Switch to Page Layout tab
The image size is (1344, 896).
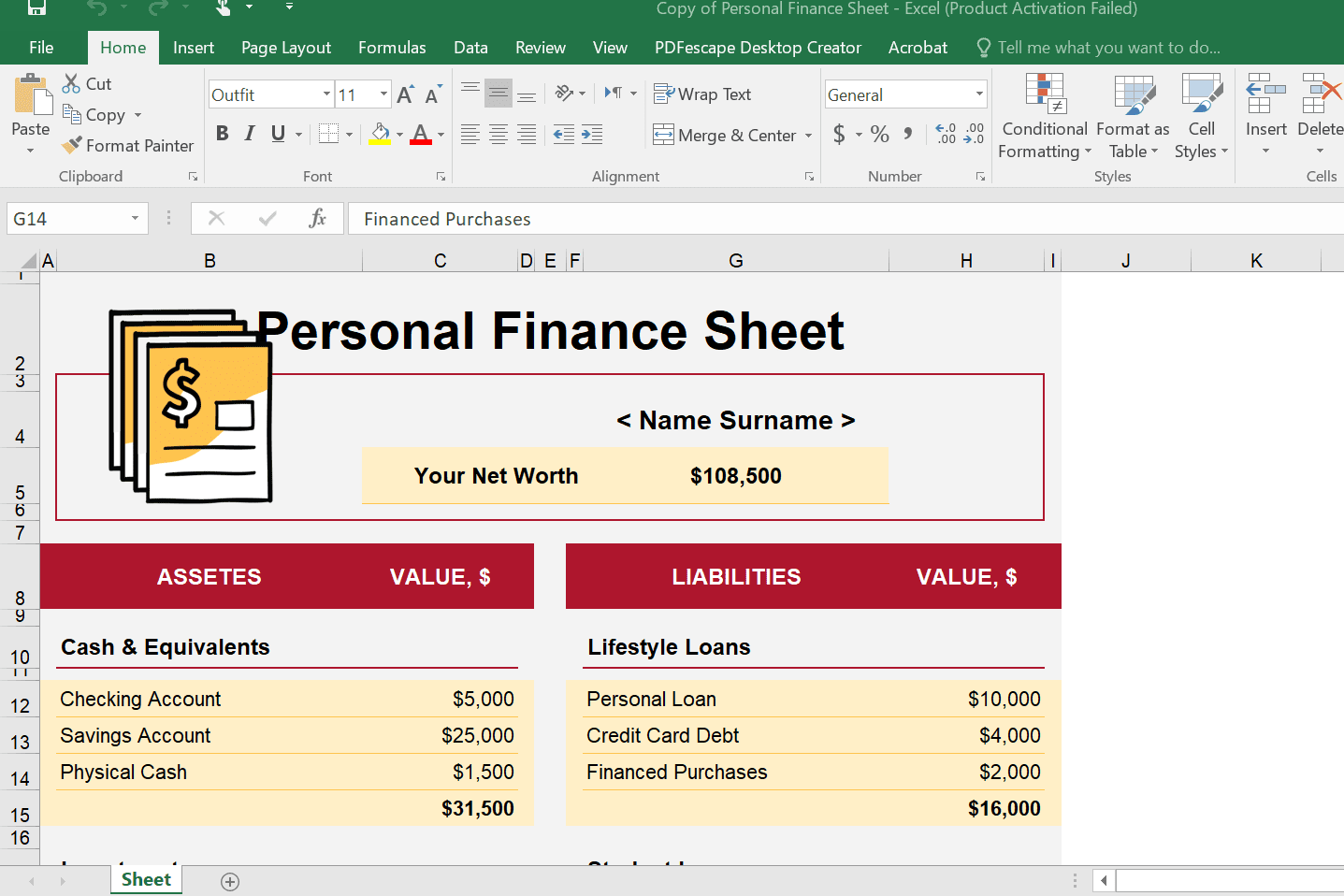pos(286,48)
